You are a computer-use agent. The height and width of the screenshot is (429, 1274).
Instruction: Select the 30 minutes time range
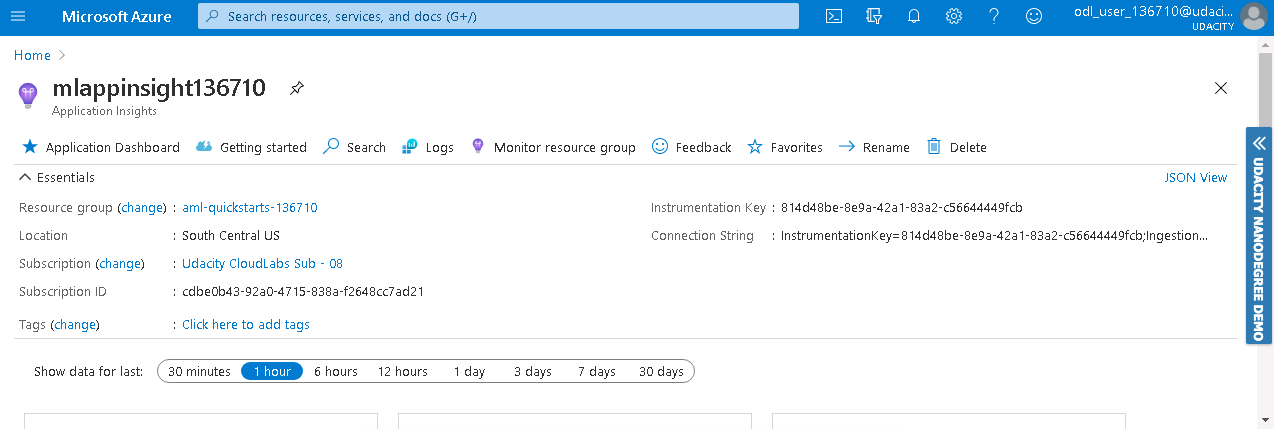(199, 371)
